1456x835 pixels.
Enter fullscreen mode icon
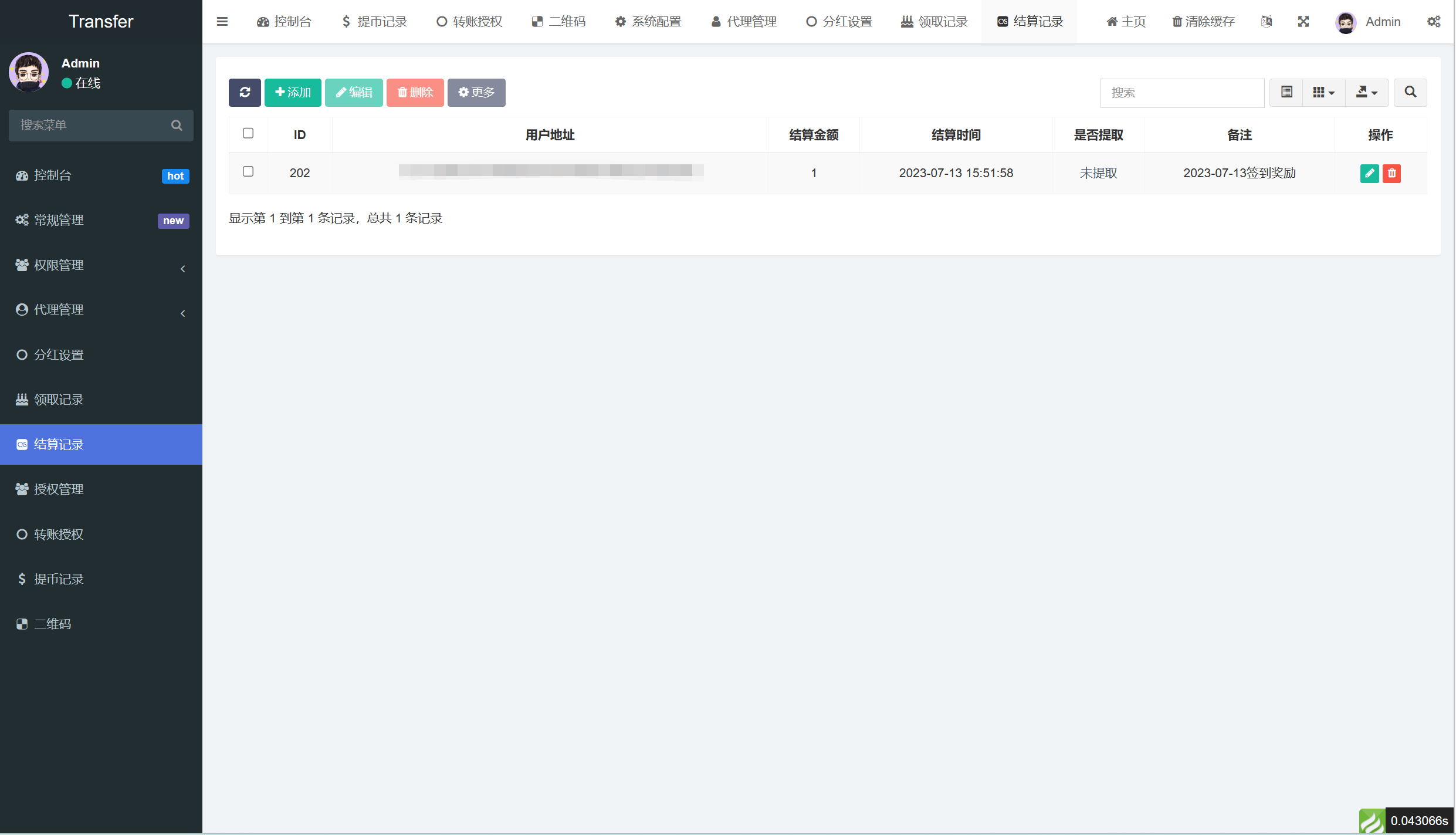pos(1303,22)
